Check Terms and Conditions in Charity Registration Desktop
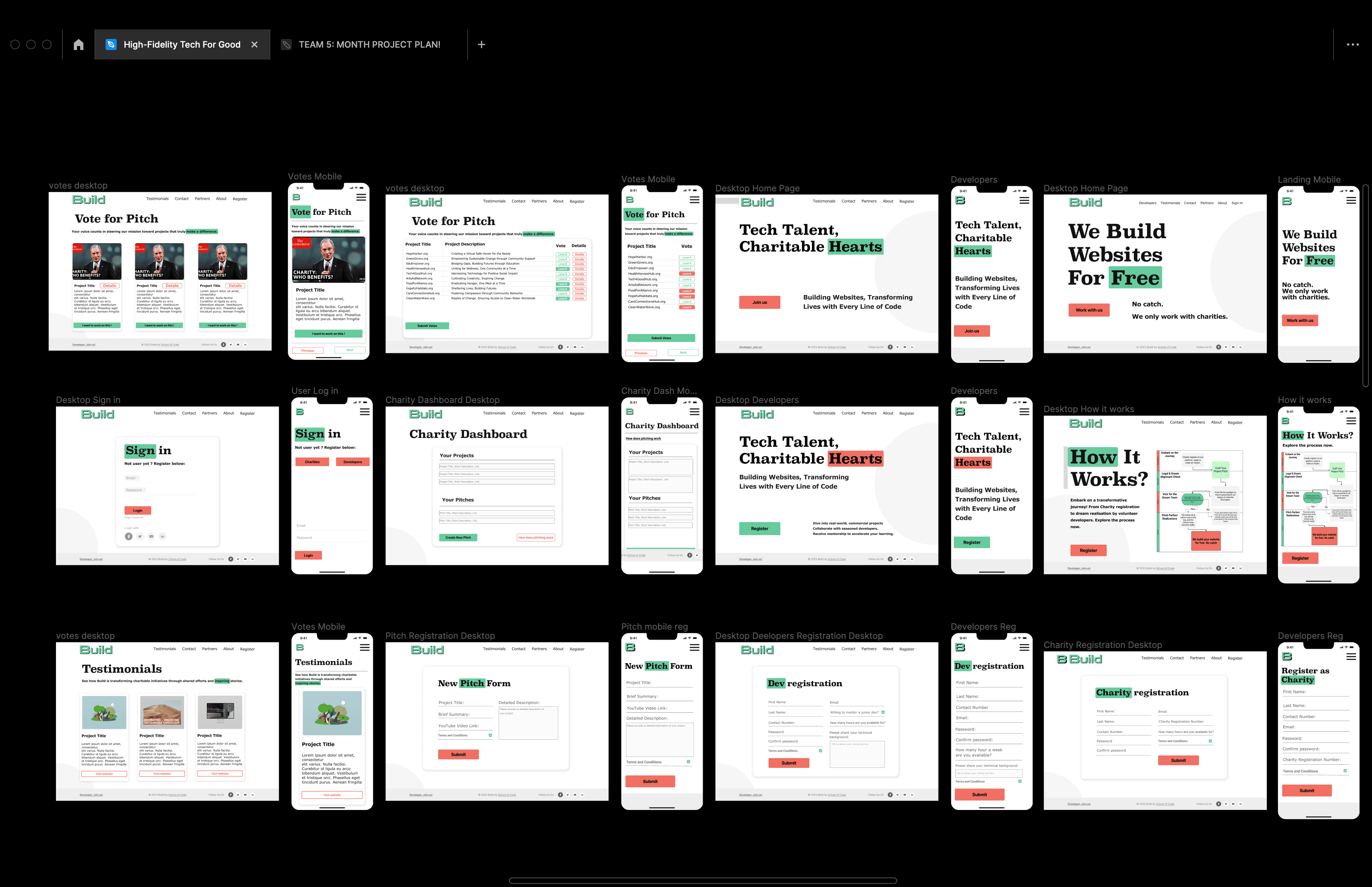Image resolution: width=1372 pixels, height=887 pixels. (1210, 741)
